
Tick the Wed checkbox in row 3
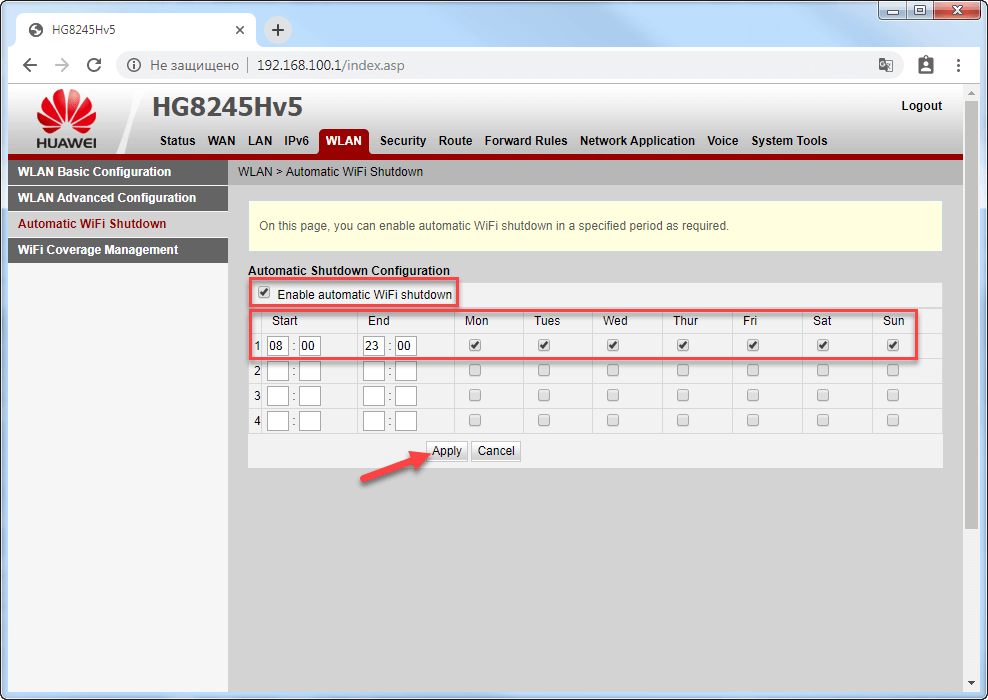click(613, 395)
